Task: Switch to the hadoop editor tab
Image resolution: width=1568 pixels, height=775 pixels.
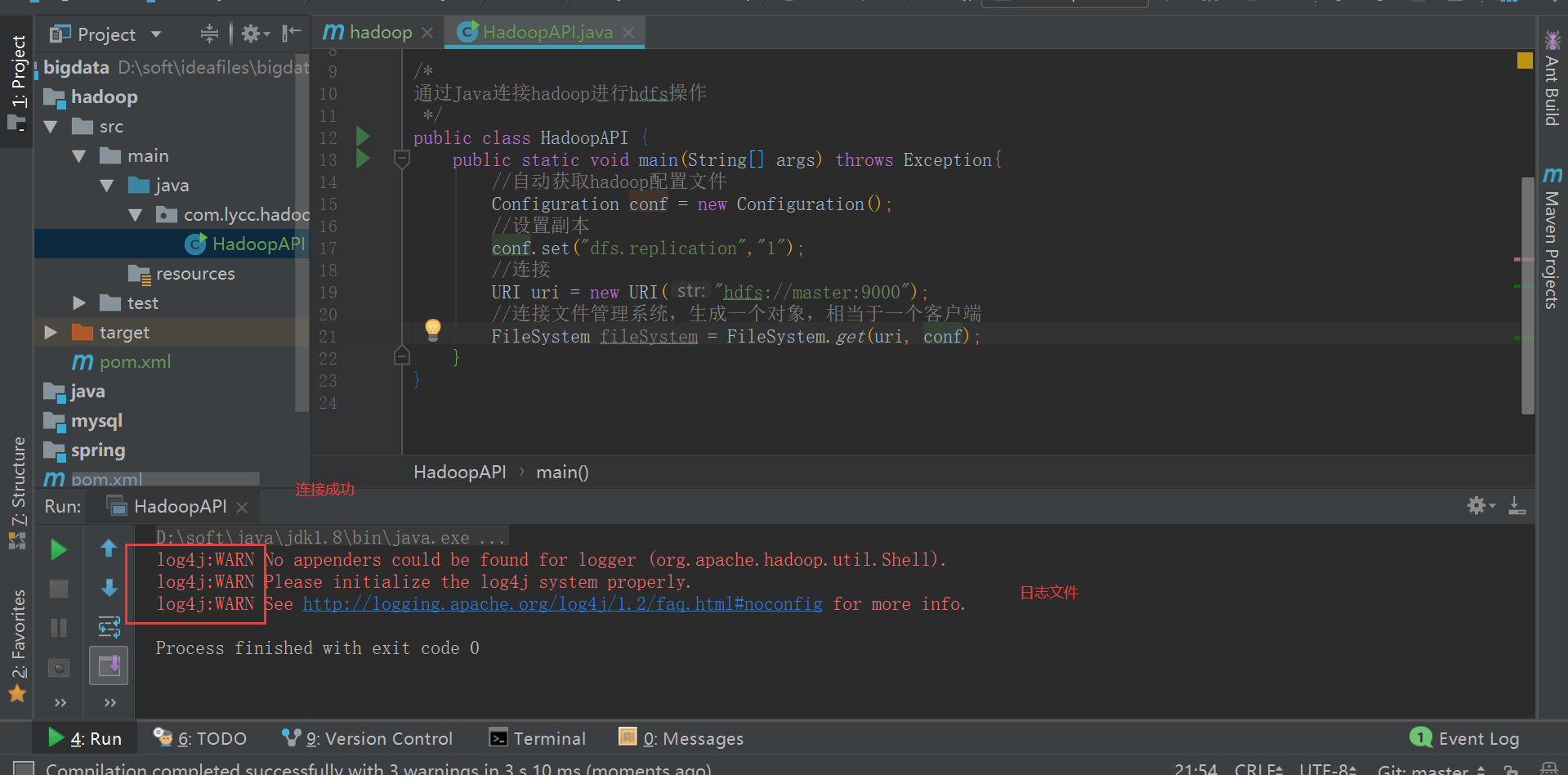Action: [x=378, y=33]
